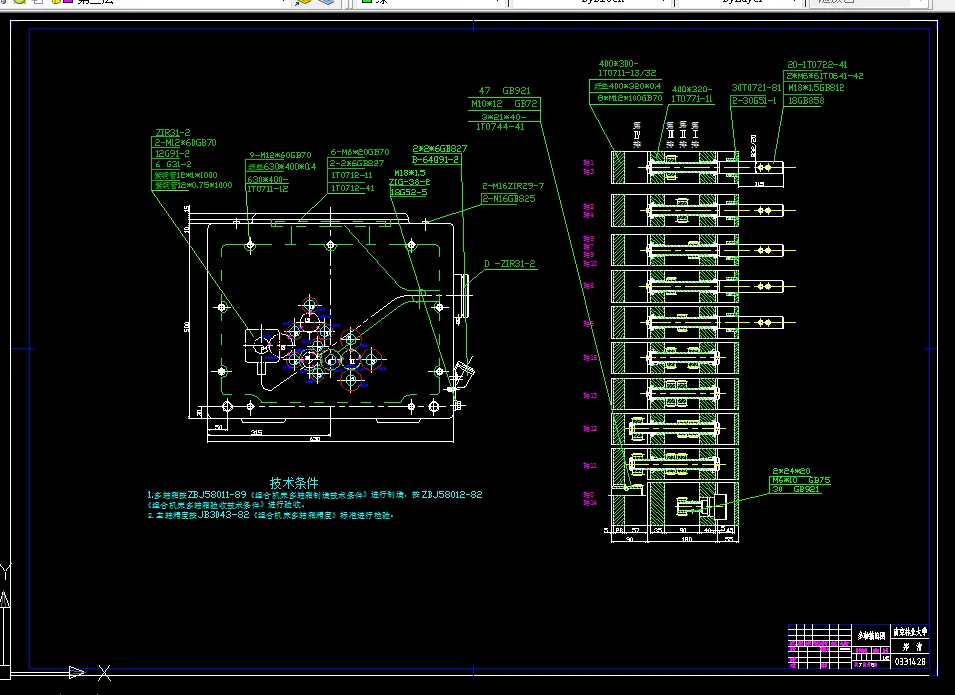Select the M10*12 GB72 callout
Image resolution: width=955 pixels, height=695 pixels.
click(504, 104)
